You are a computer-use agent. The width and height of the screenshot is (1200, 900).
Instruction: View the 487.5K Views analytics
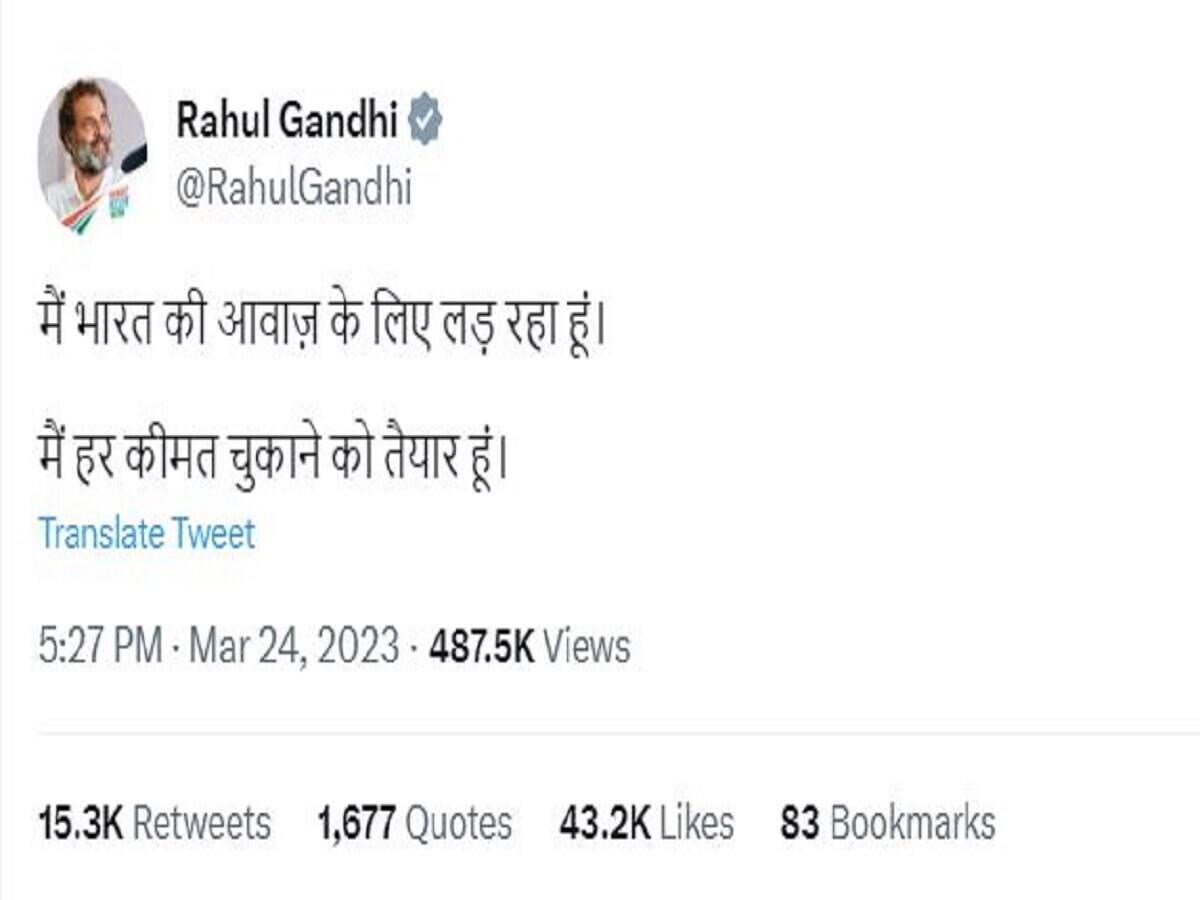[x=529, y=647]
